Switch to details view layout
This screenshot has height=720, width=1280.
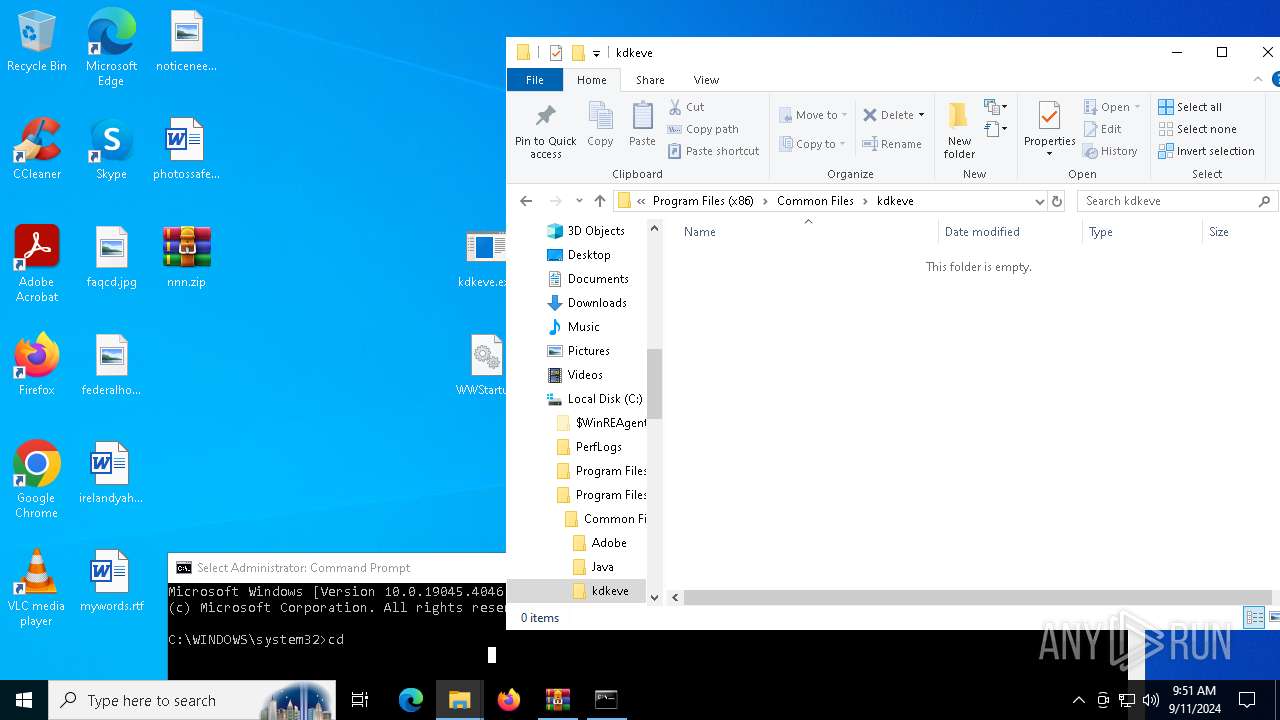point(1254,618)
